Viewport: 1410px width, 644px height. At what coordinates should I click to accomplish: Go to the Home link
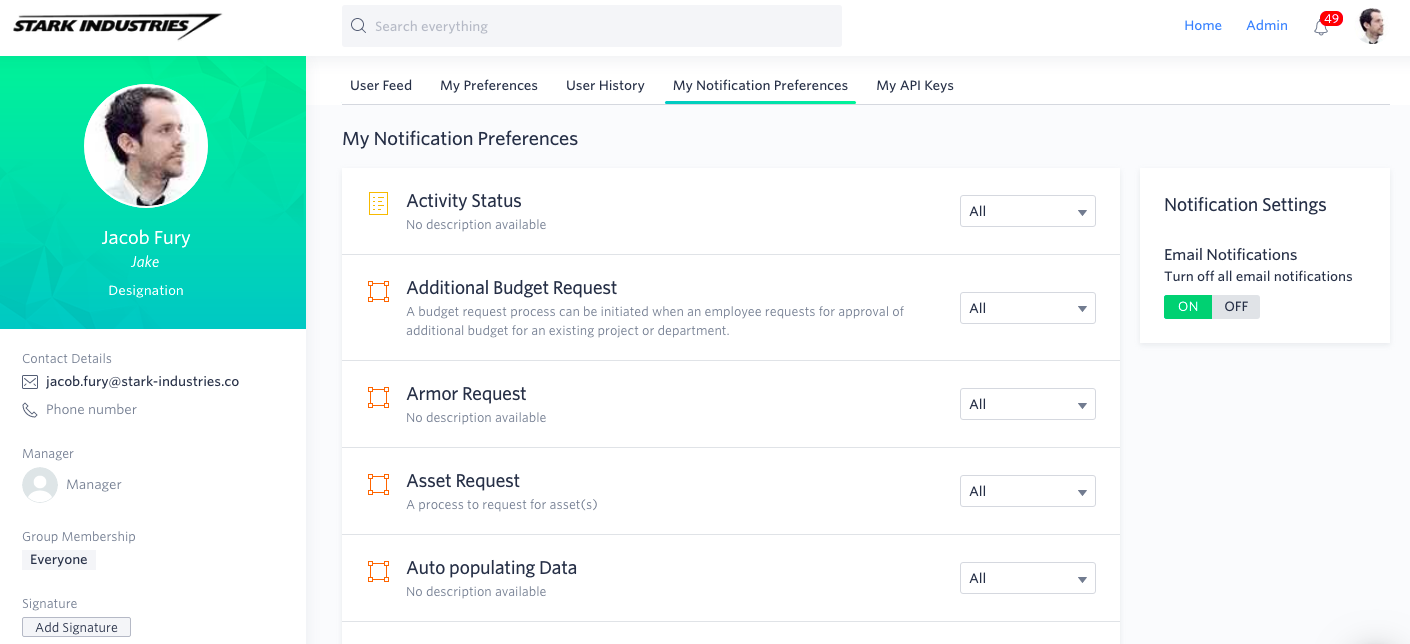1203,26
